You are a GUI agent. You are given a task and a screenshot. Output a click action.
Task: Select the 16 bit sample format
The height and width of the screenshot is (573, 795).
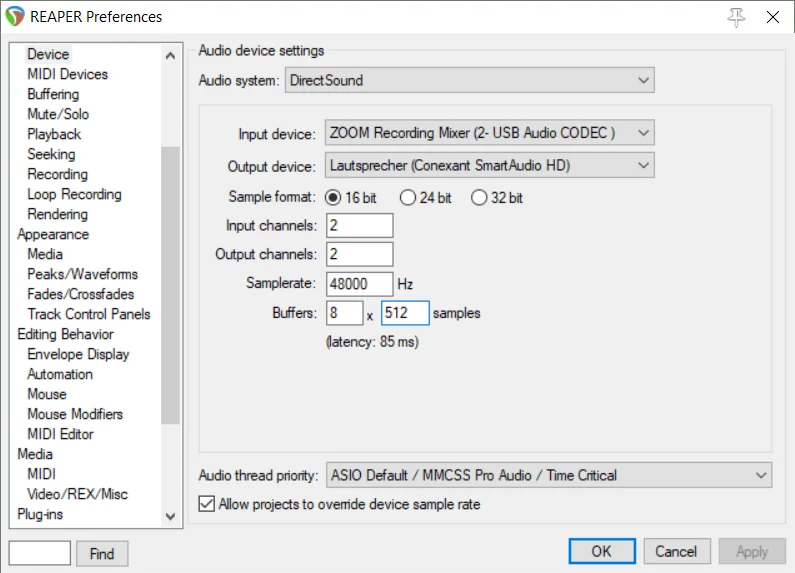point(333,198)
